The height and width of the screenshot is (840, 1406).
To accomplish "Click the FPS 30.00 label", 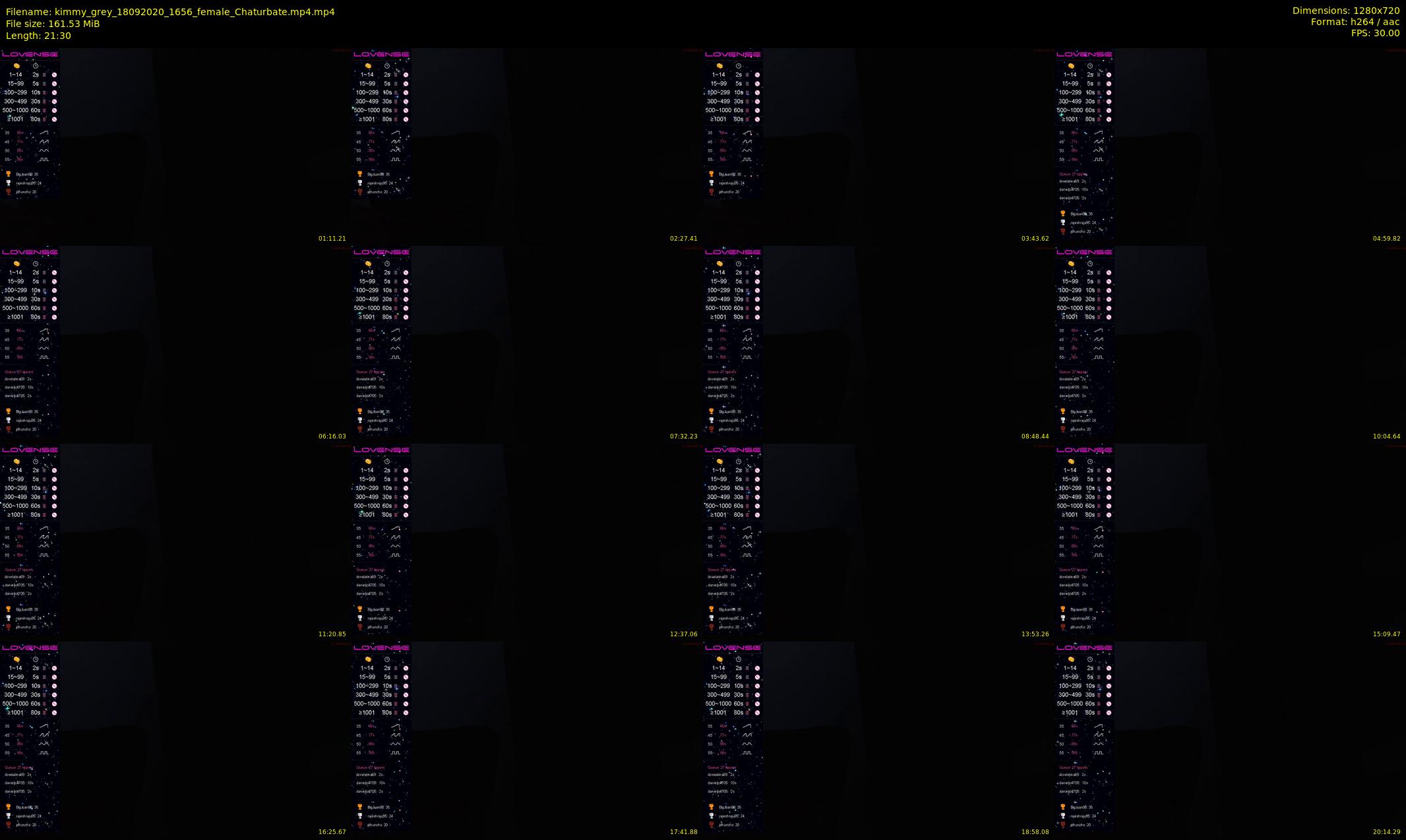I will 1375,33.
